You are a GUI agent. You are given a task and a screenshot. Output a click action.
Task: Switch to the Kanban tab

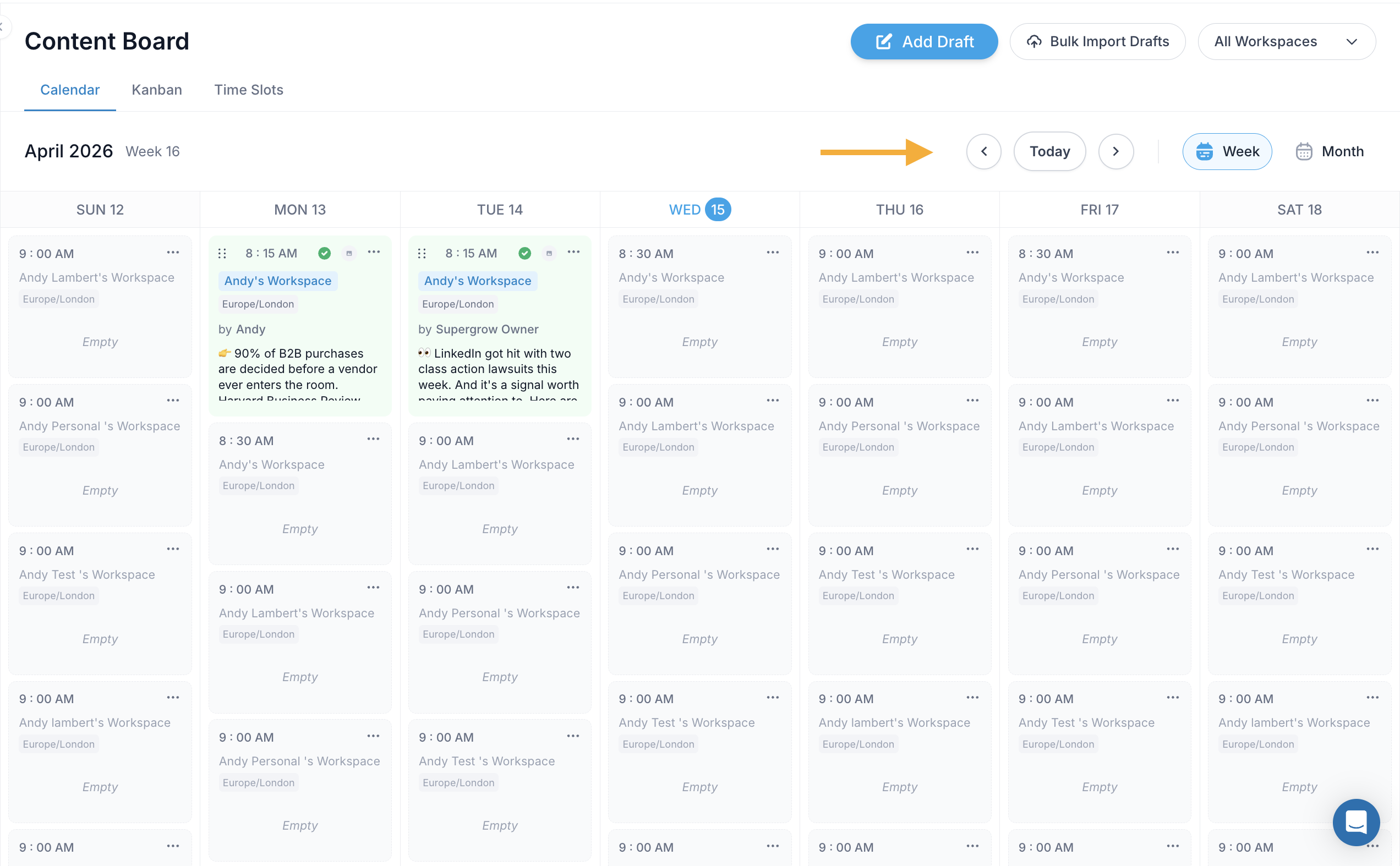tap(157, 90)
